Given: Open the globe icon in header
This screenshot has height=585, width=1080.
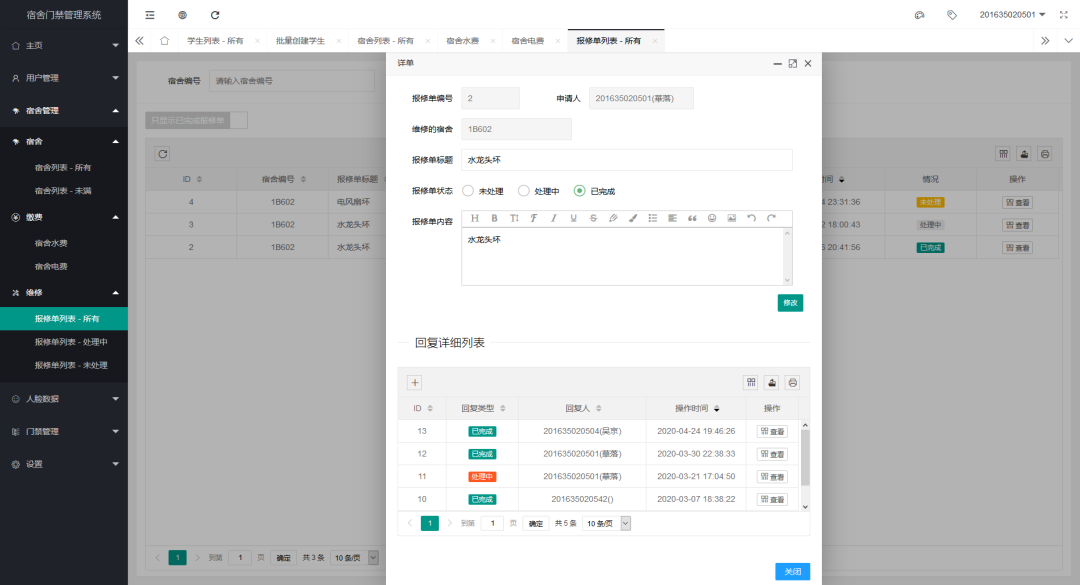Looking at the screenshot, I should [x=183, y=14].
